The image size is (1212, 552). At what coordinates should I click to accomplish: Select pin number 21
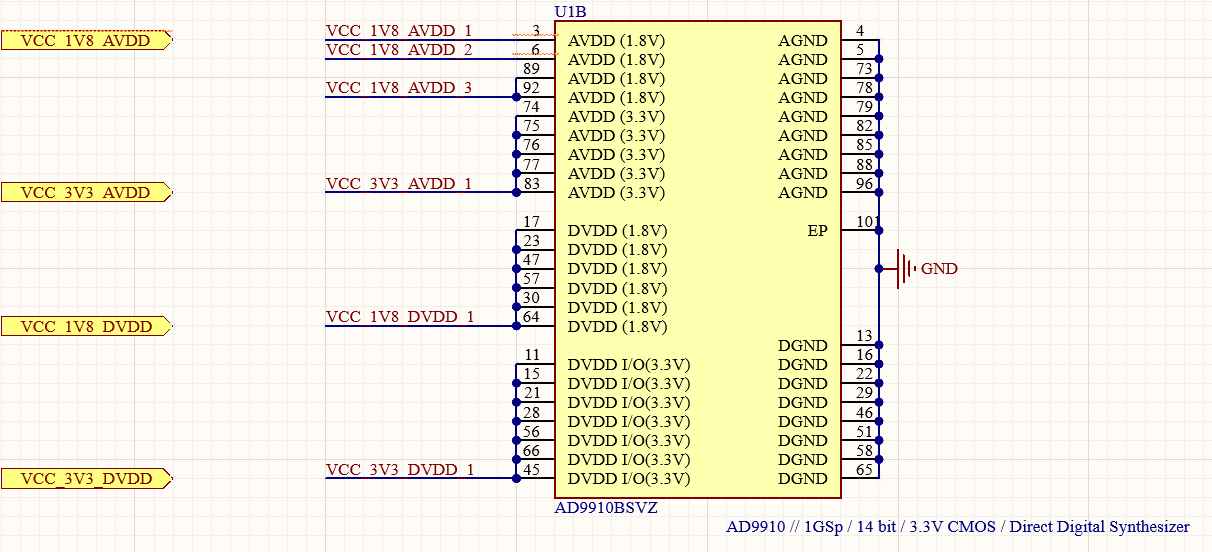tap(532, 393)
